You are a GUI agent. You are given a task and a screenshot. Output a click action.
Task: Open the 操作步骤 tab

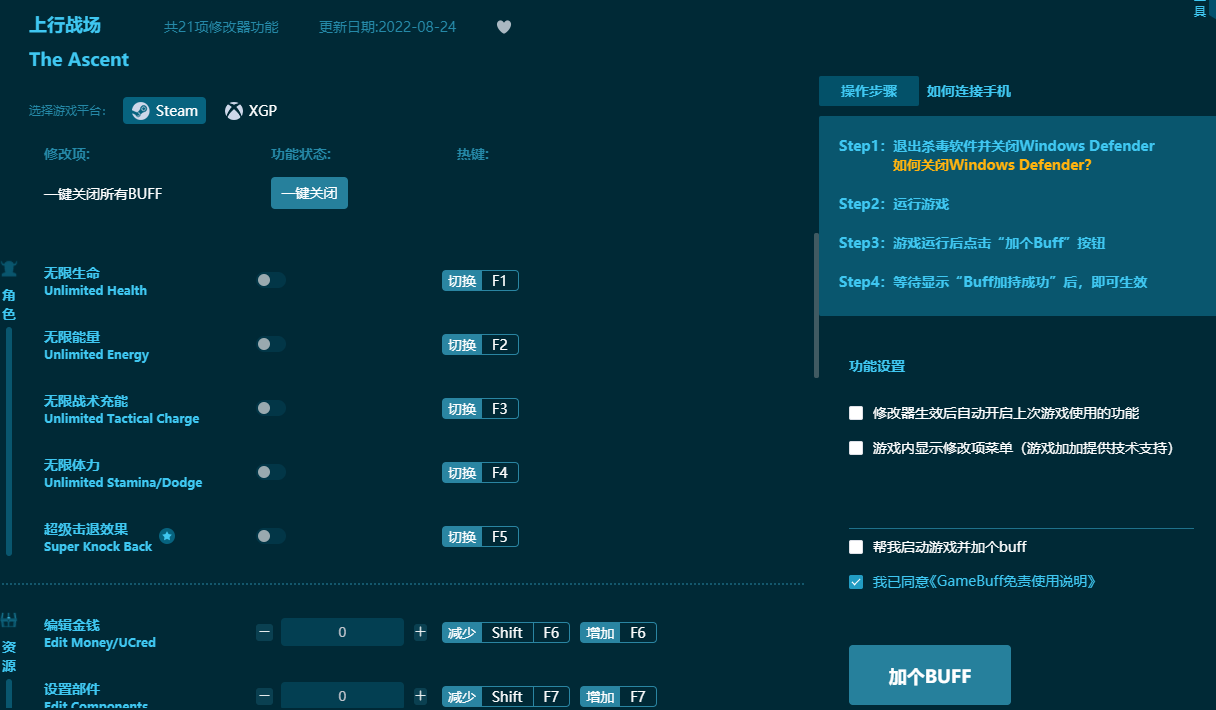[868, 91]
